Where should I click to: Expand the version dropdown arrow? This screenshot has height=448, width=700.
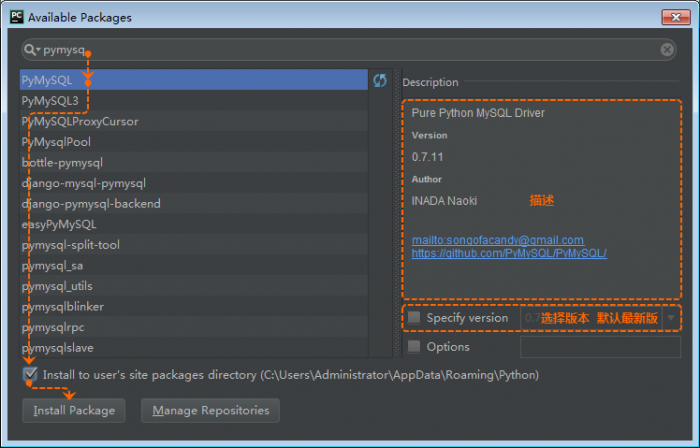pos(671,318)
